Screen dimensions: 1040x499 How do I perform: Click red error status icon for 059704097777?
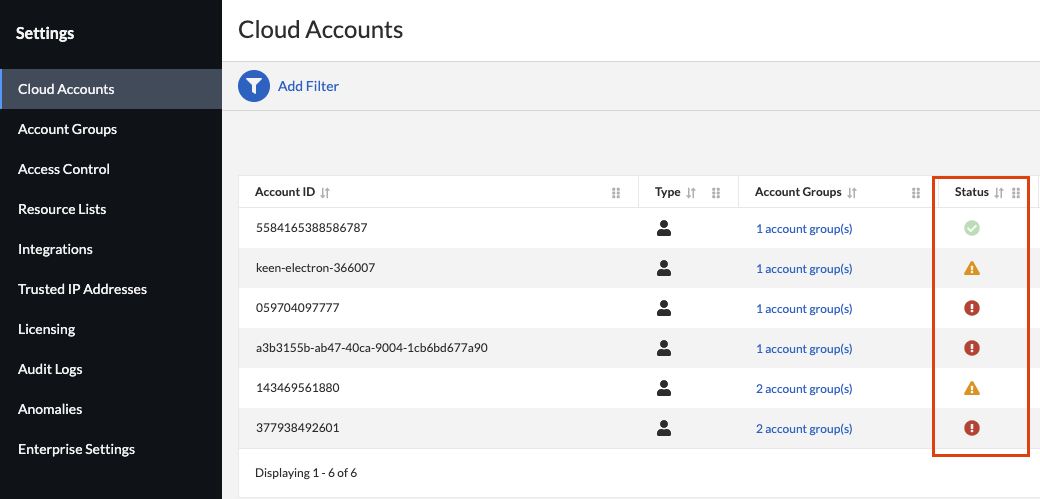[x=971, y=308]
